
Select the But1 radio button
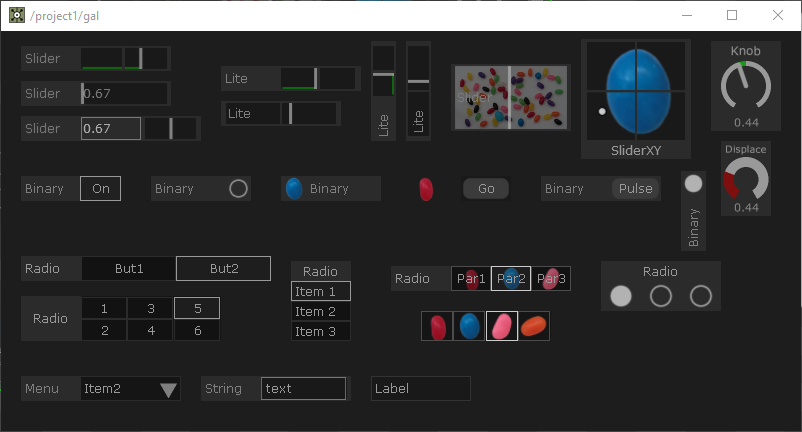point(129,268)
